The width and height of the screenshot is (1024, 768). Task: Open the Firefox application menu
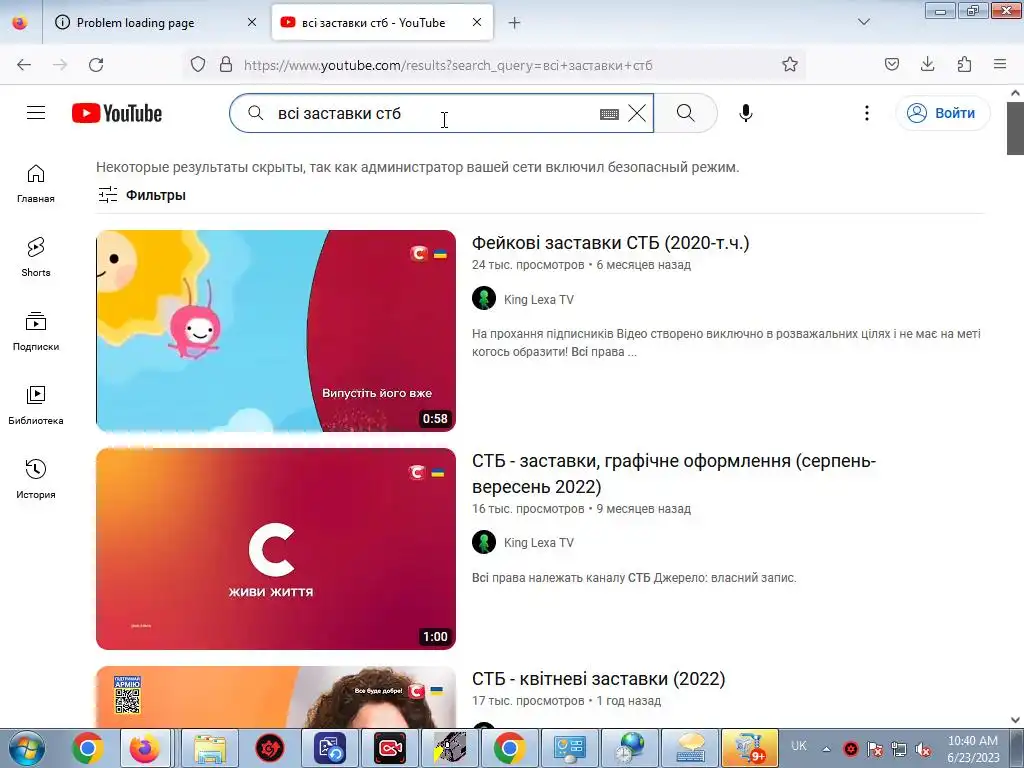coord(1000,64)
